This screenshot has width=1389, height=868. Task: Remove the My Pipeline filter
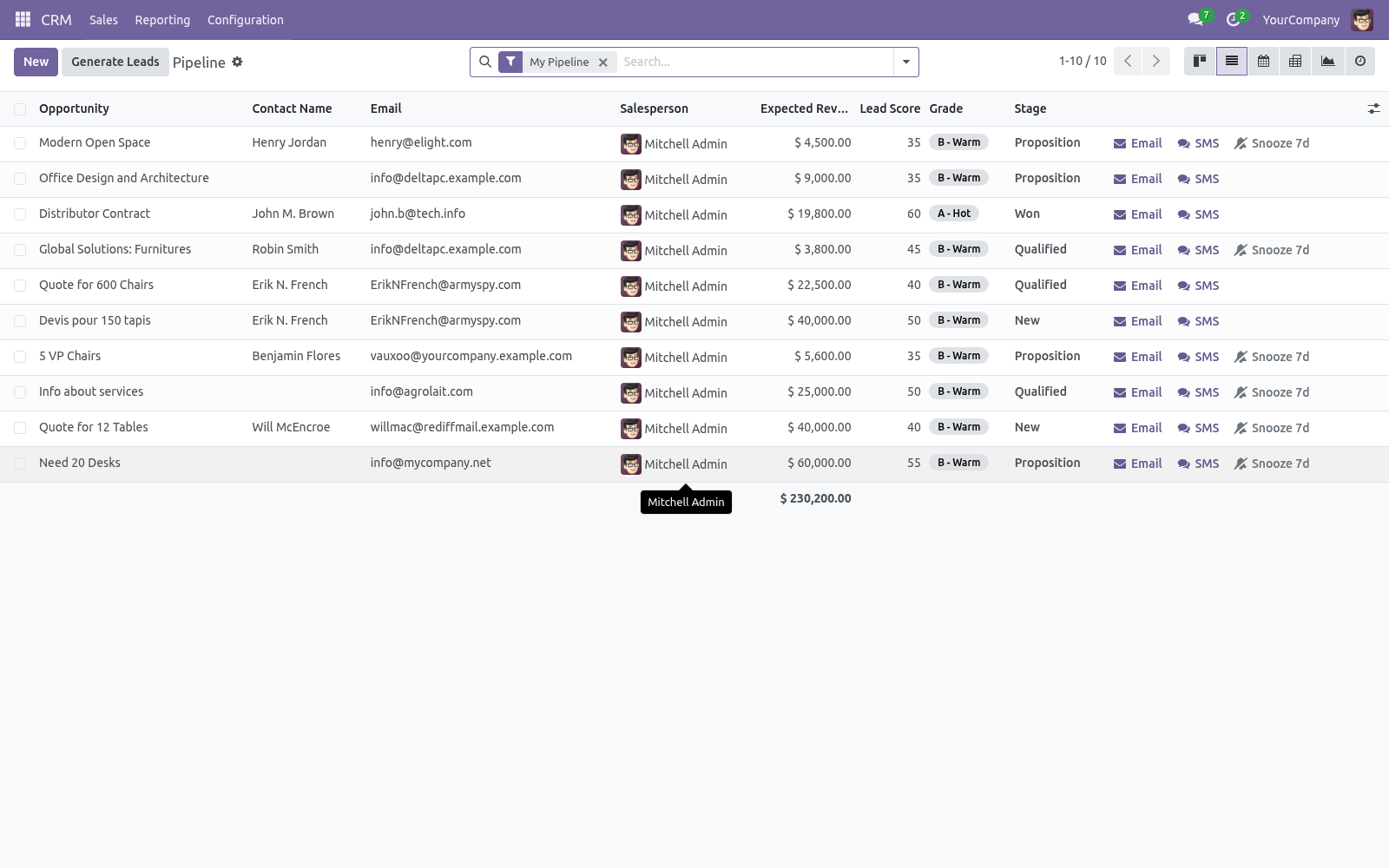(x=602, y=62)
